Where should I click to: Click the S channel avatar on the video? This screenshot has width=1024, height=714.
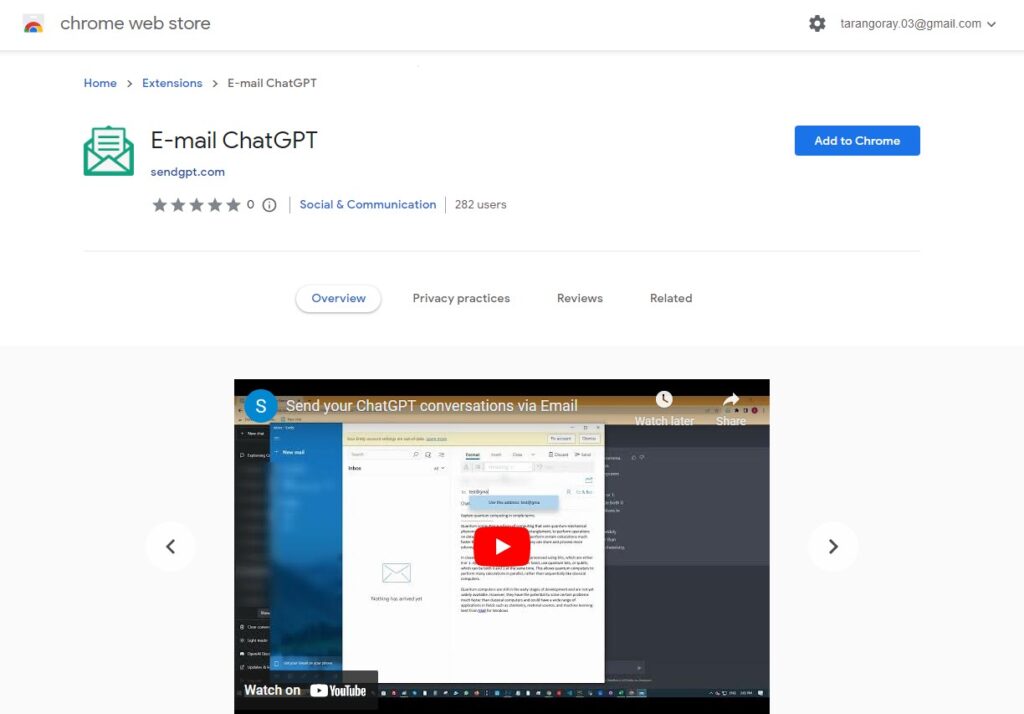tap(260, 406)
